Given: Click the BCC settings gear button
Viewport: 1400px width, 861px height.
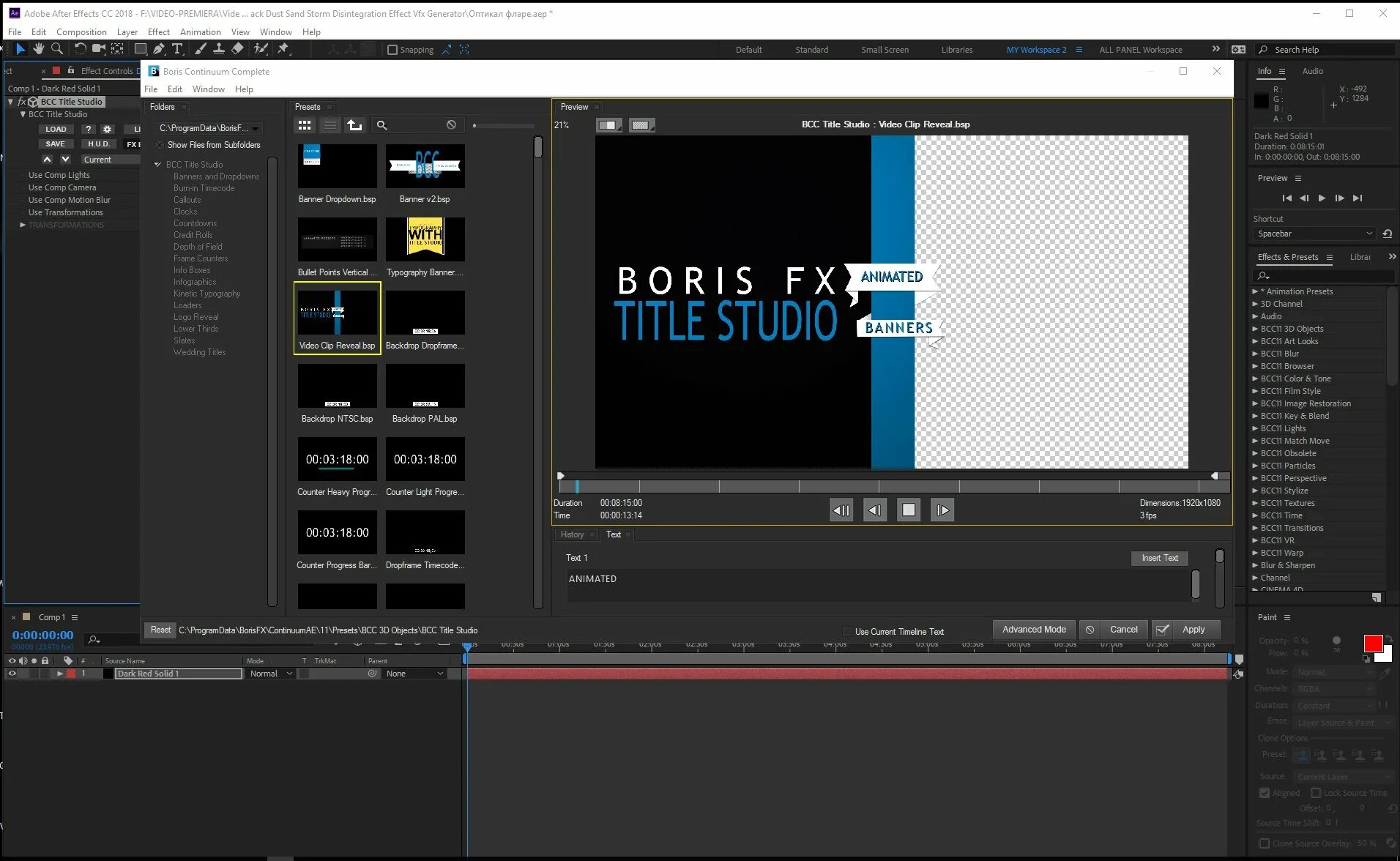Looking at the screenshot, I should click(x=107, y=129).
